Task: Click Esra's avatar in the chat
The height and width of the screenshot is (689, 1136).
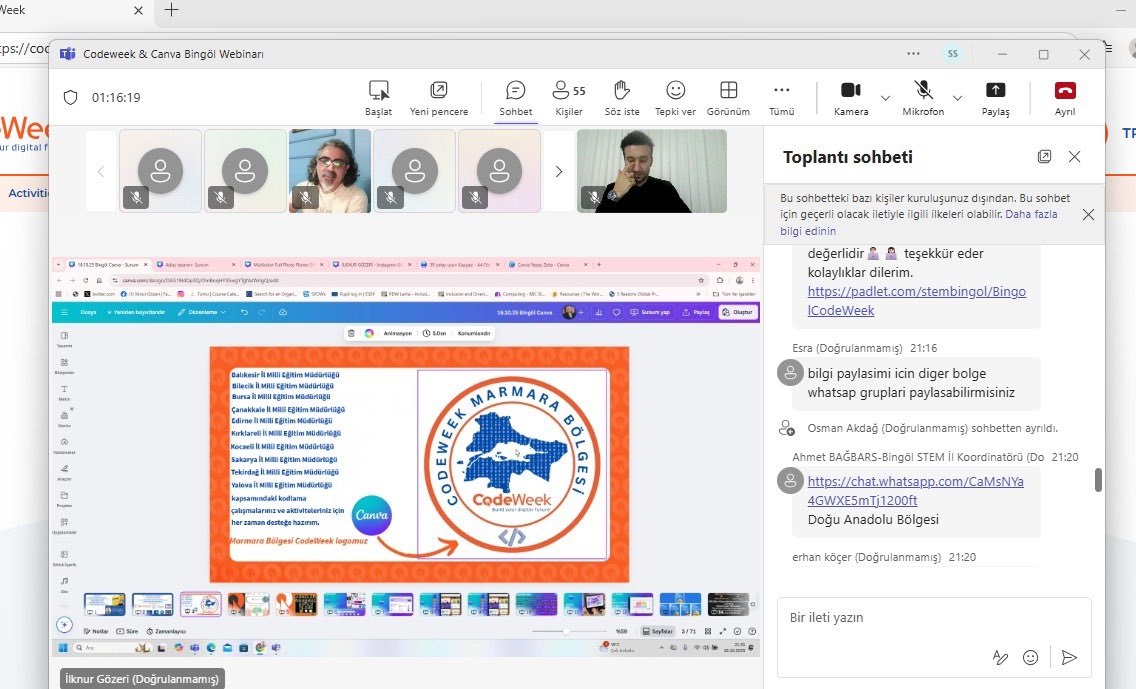Action: 790,373
